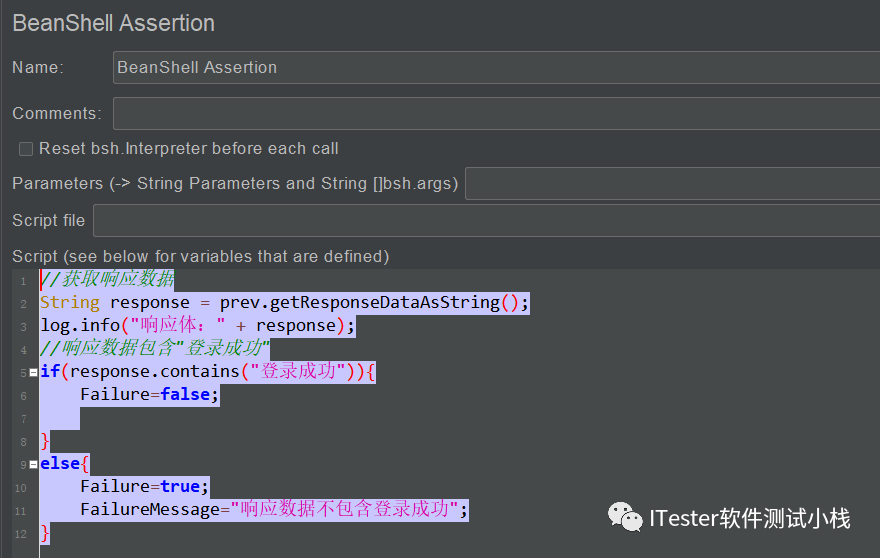Screen dimensions: 880x558
Task: Collapse the if block fold marker
Action: tap(34, 372)
